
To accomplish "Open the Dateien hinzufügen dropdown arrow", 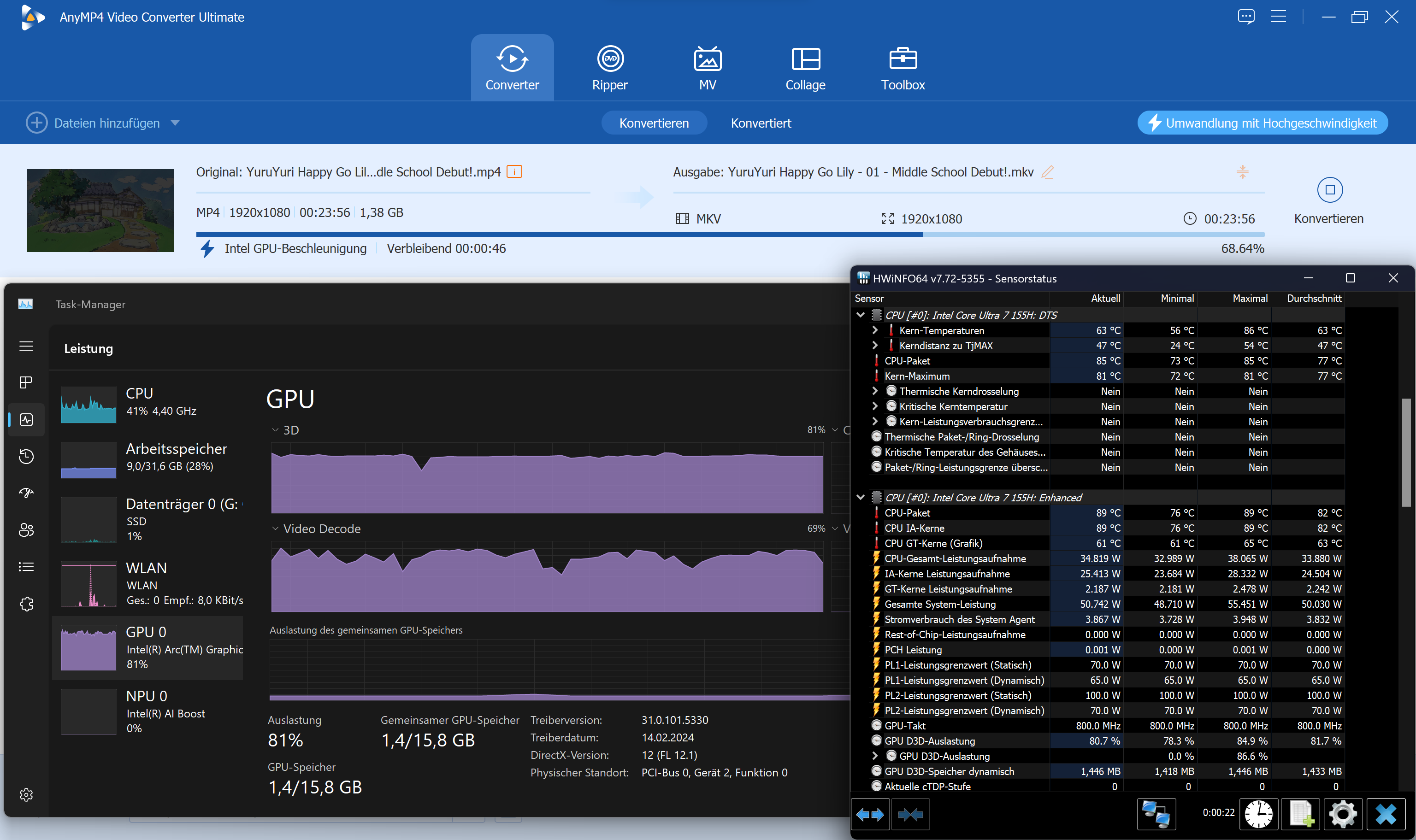I will (175, 123).
